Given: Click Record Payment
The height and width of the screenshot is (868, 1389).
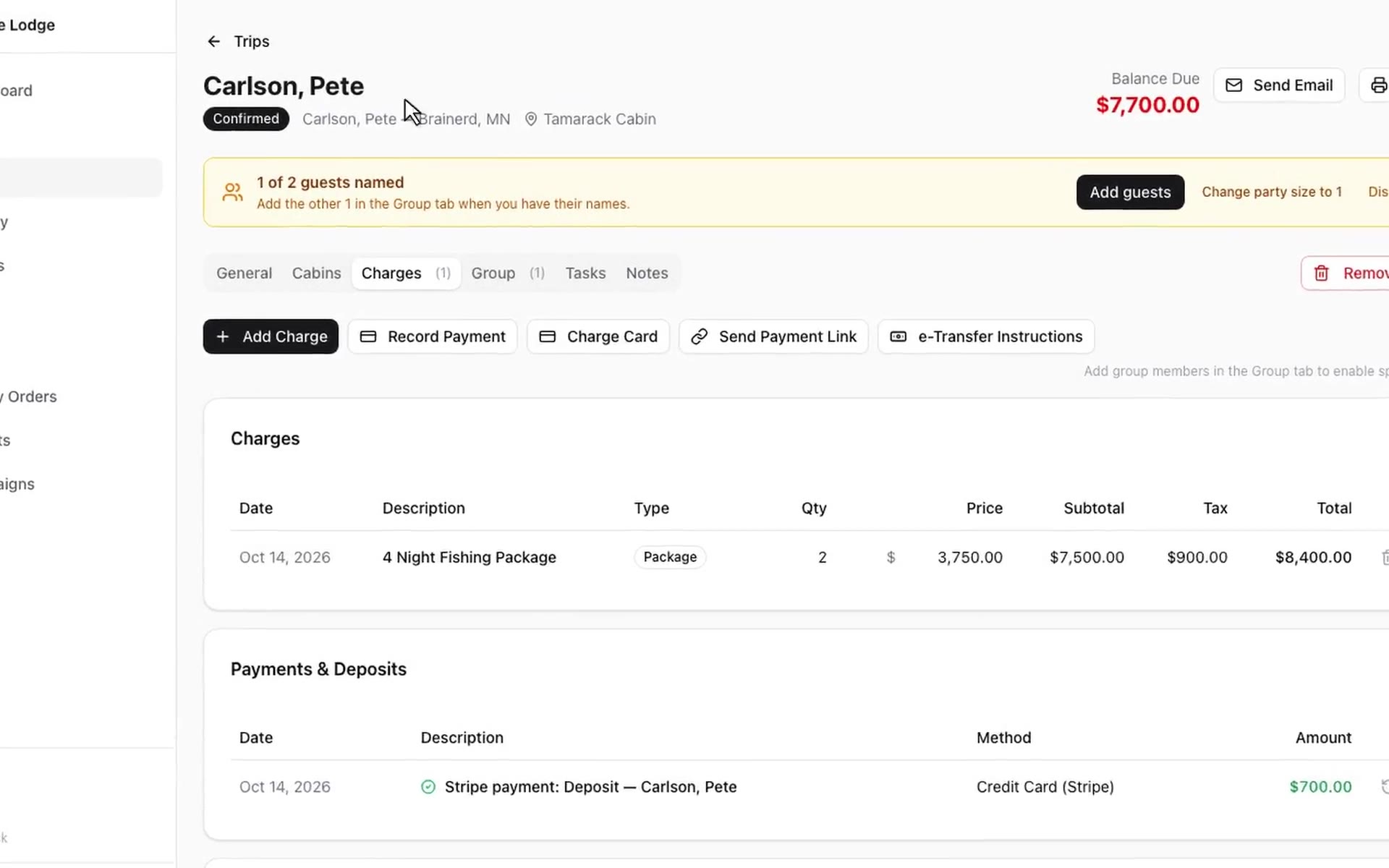Looking at the screenshot, I should [433, 337].
